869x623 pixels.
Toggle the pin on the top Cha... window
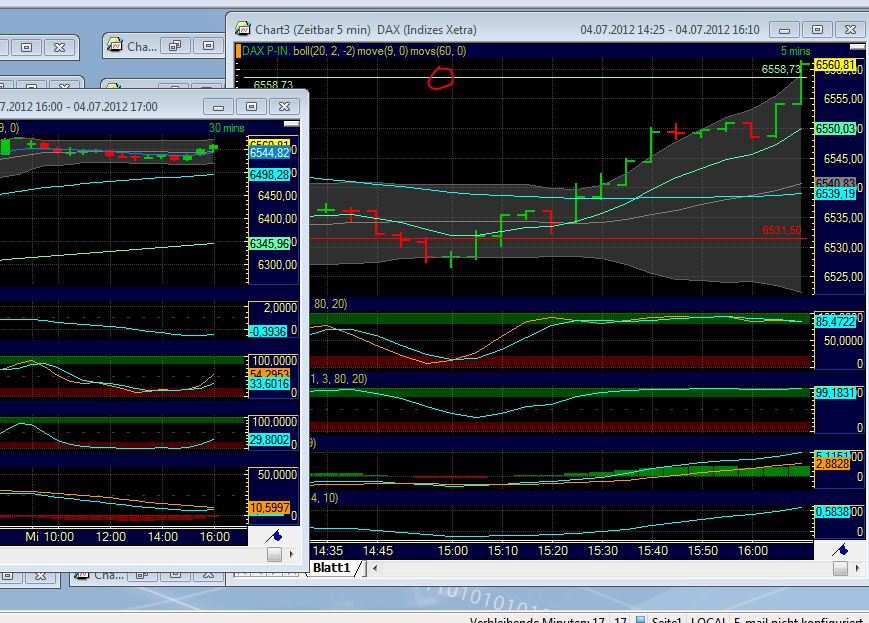click(x=176, y=45)
